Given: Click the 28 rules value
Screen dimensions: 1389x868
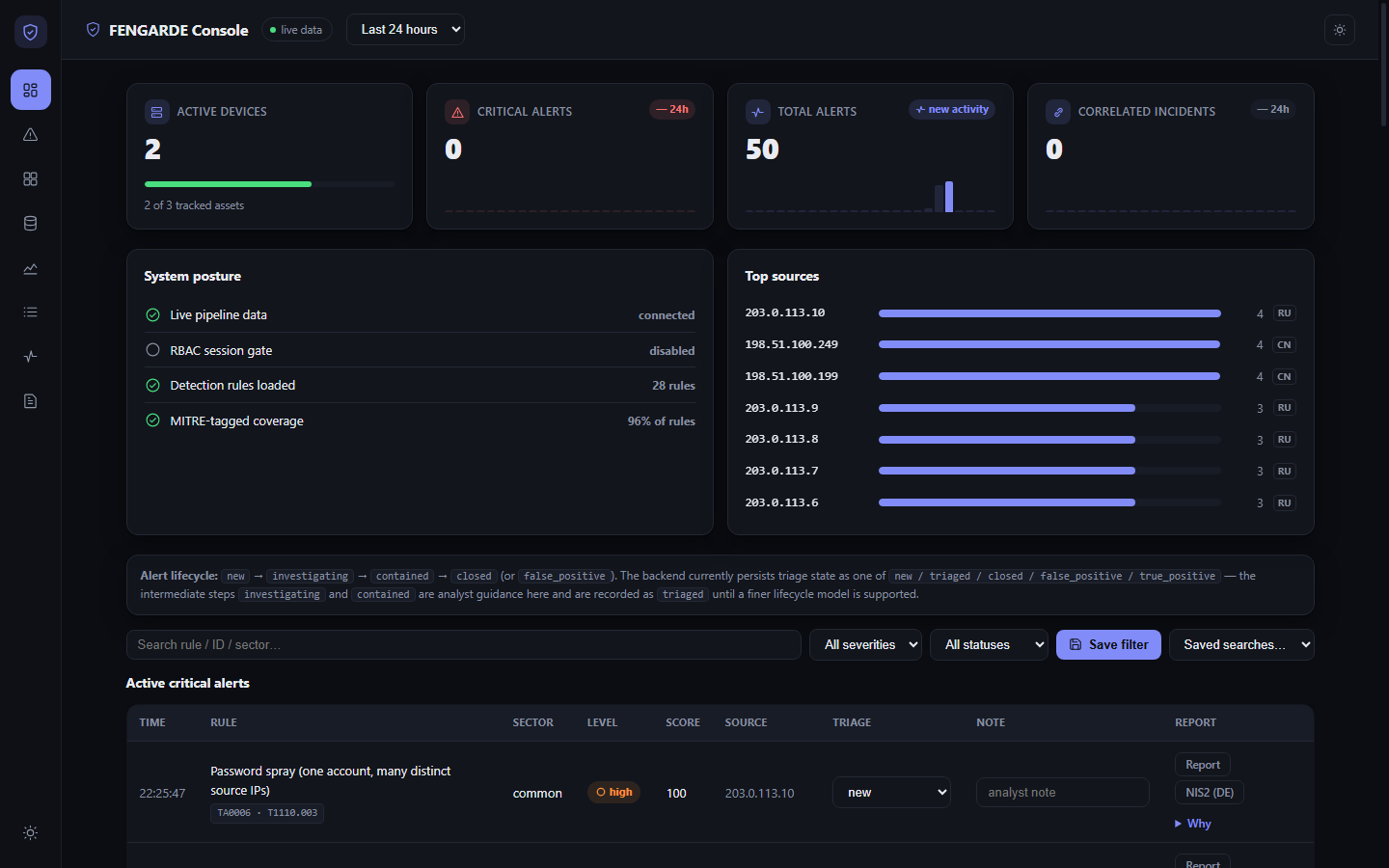Looking at the screenshot, I should (673, 386).
